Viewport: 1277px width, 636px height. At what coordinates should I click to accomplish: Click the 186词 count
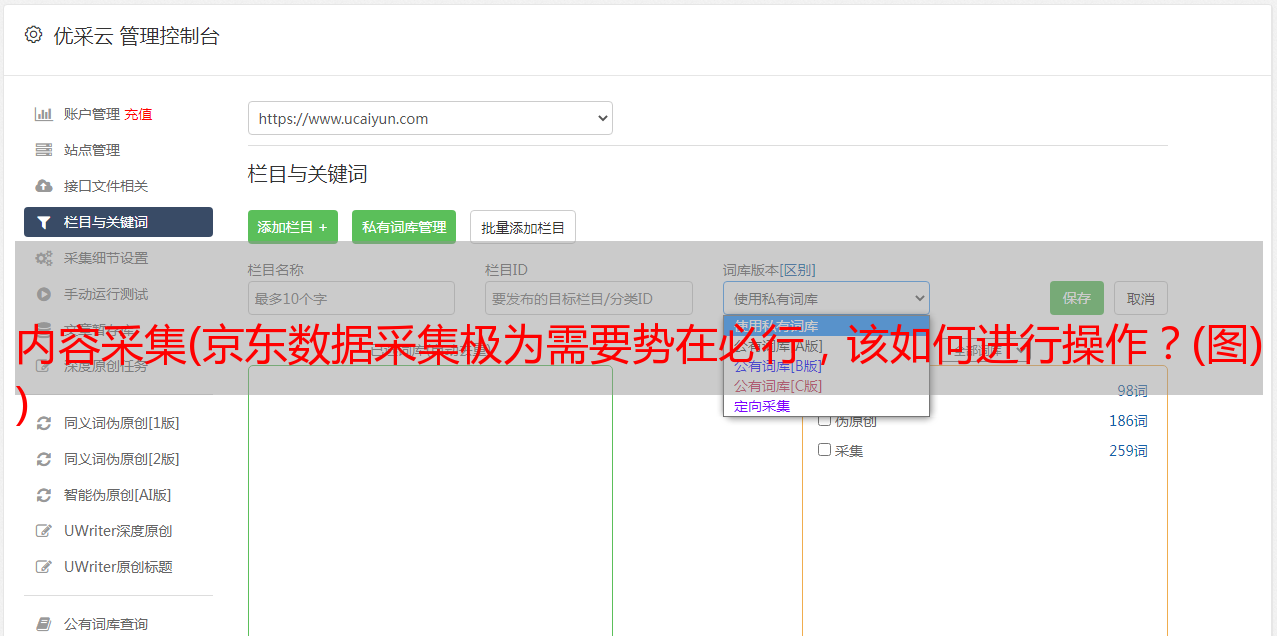tap(1128, 421)
